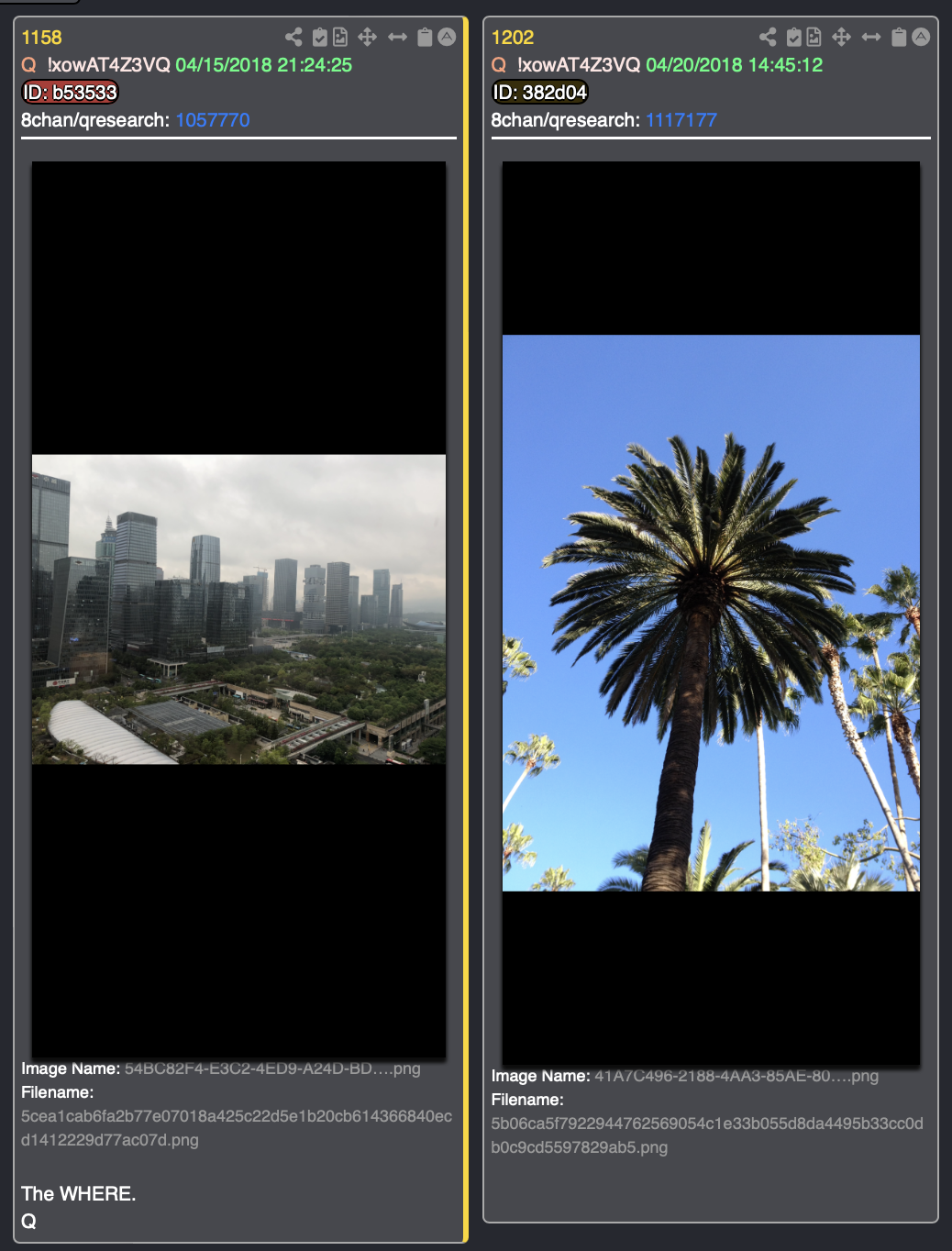Collapse post 1158 with the circled up-arrow
The image size is (952, 1251).
[447, 37]
